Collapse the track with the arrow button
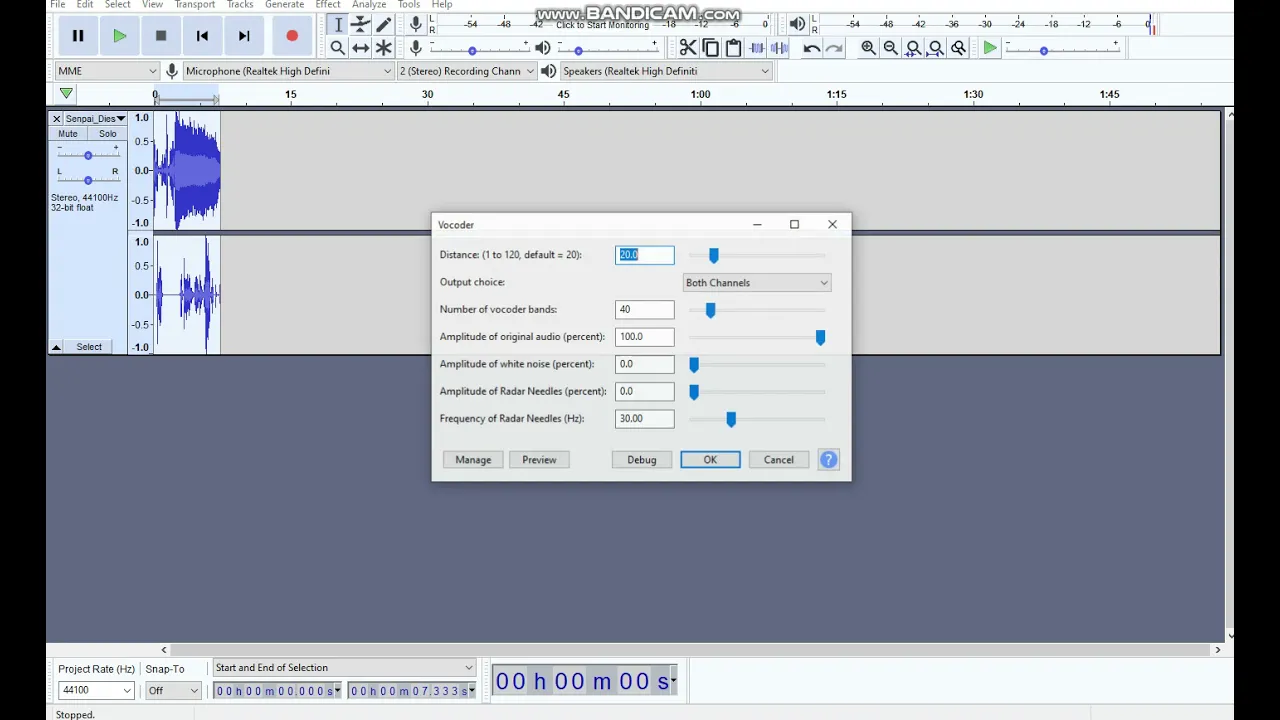The width and height of the screenshot is (1280, 720). (56, 347)
